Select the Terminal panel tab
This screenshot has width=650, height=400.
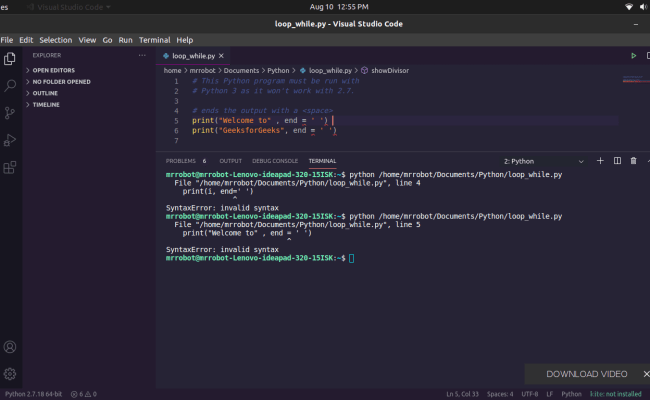tap(322, 161)
